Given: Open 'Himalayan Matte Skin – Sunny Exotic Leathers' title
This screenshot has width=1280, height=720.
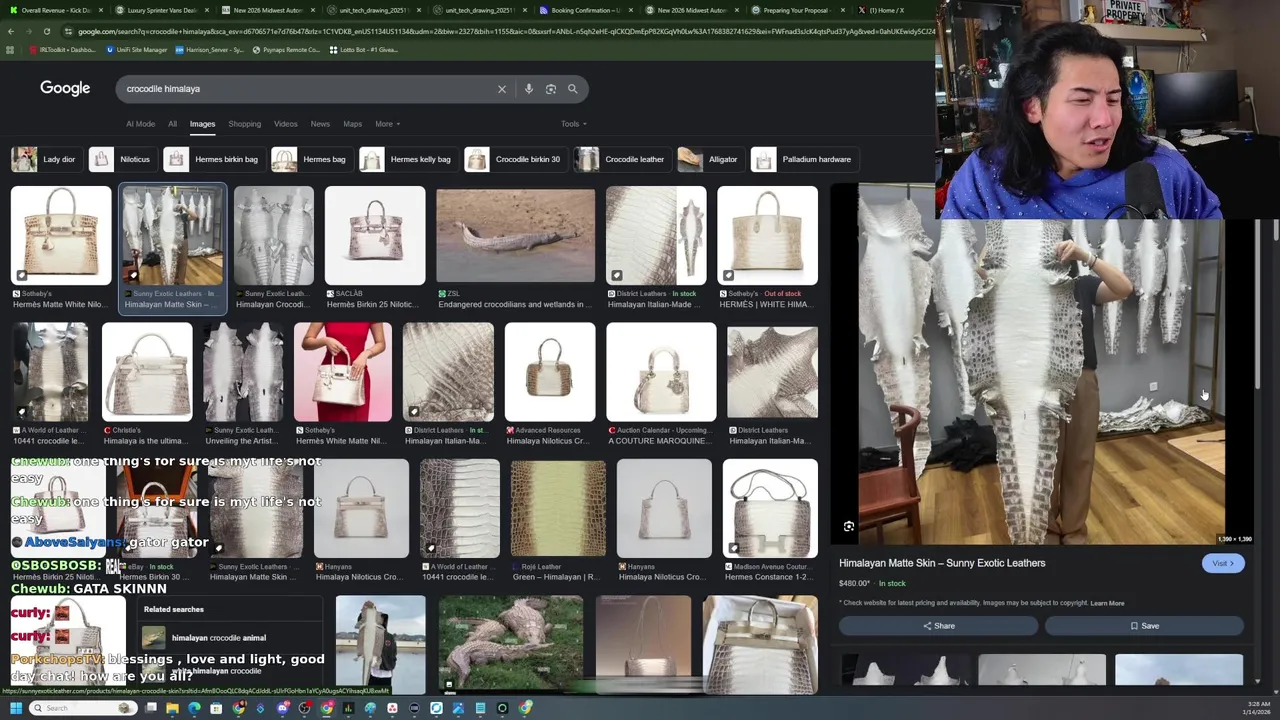Looking at the screenshot, I should 942,563.
